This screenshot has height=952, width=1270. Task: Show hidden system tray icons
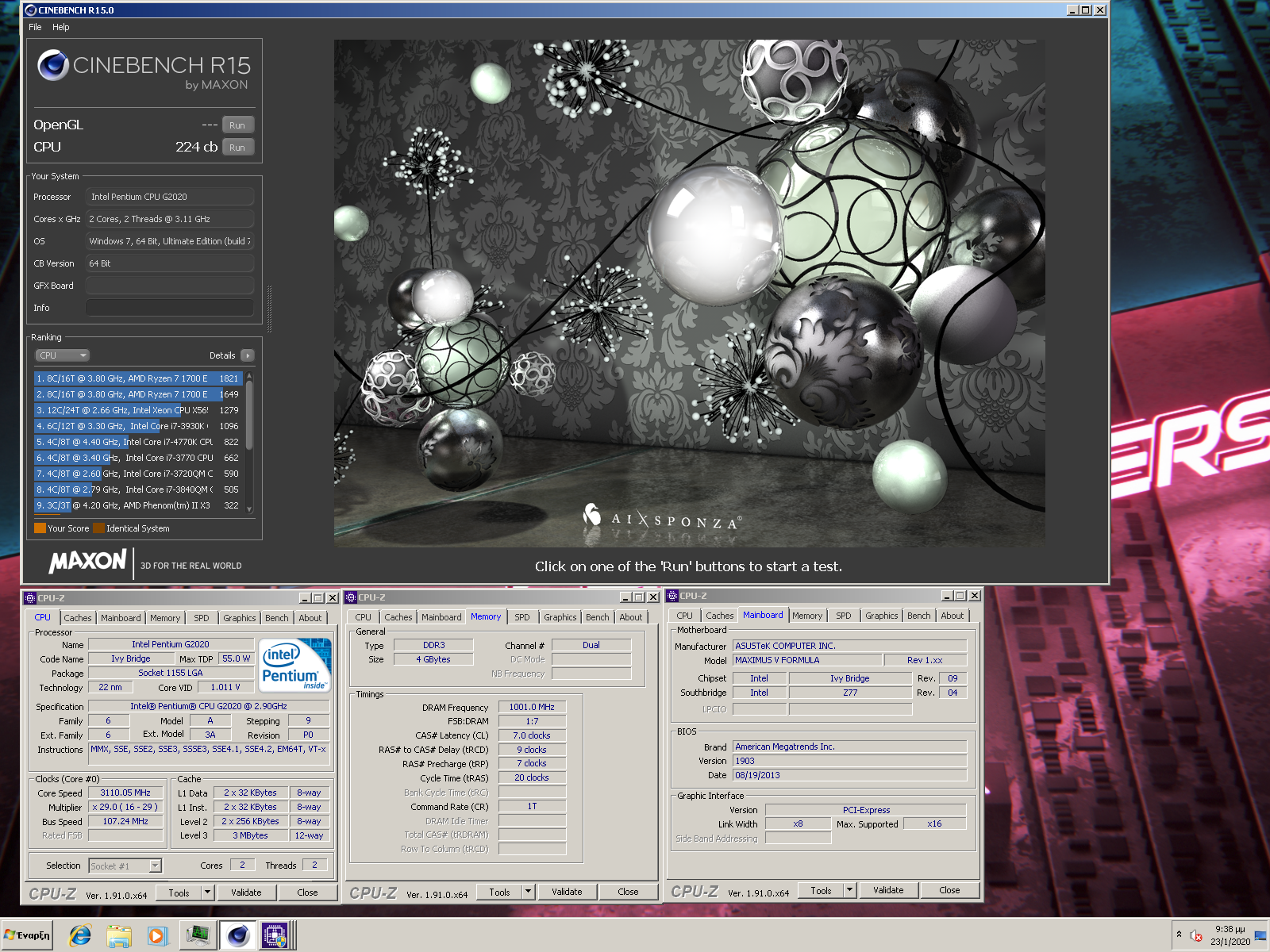pos(1179,935)
